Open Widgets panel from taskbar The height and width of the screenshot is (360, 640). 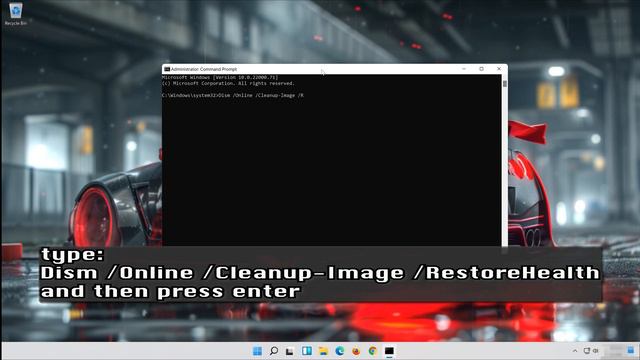[307, 351]
